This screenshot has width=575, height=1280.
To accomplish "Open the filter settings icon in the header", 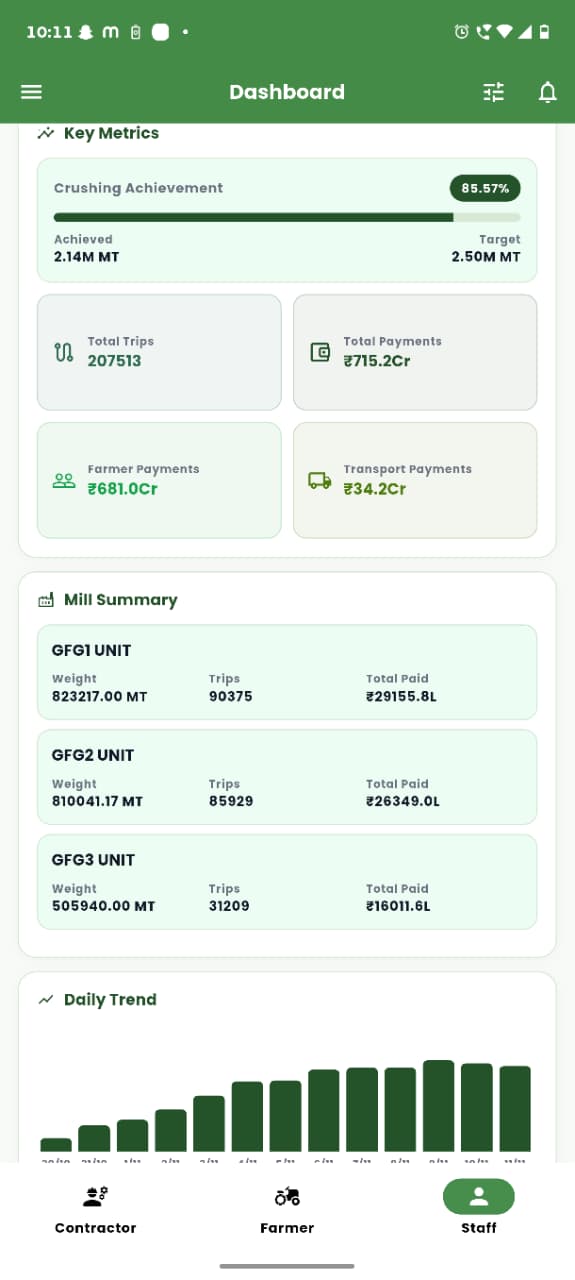I will coord(494,92).
